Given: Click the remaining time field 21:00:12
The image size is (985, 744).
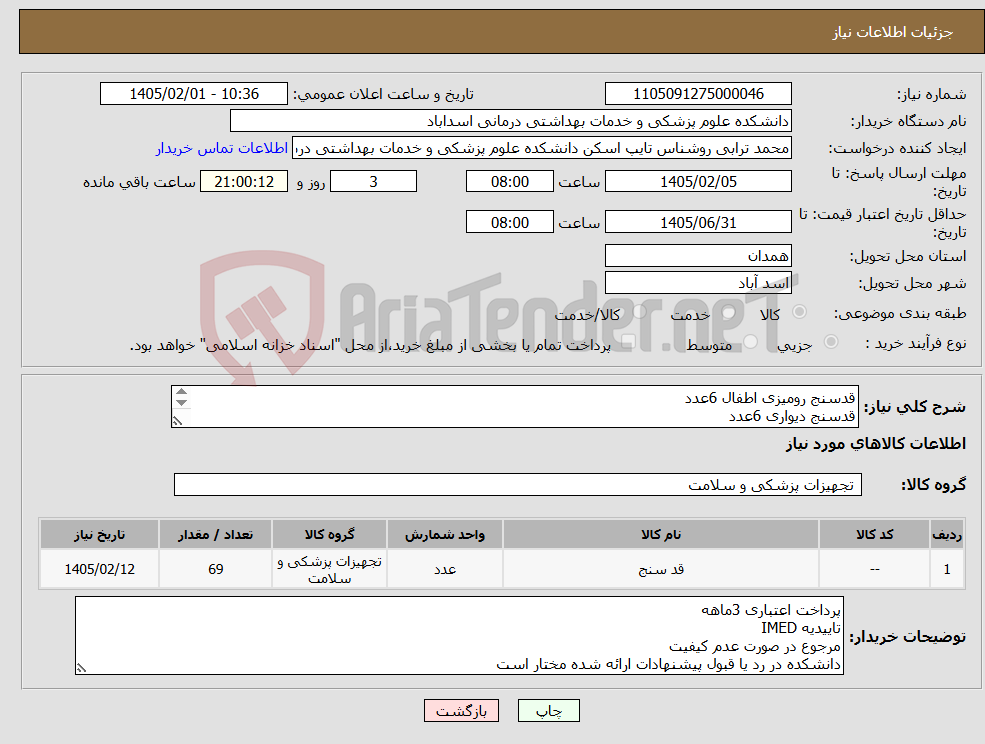Looking at the screenshot, I should pyautogui.click(x=244, y=182).
